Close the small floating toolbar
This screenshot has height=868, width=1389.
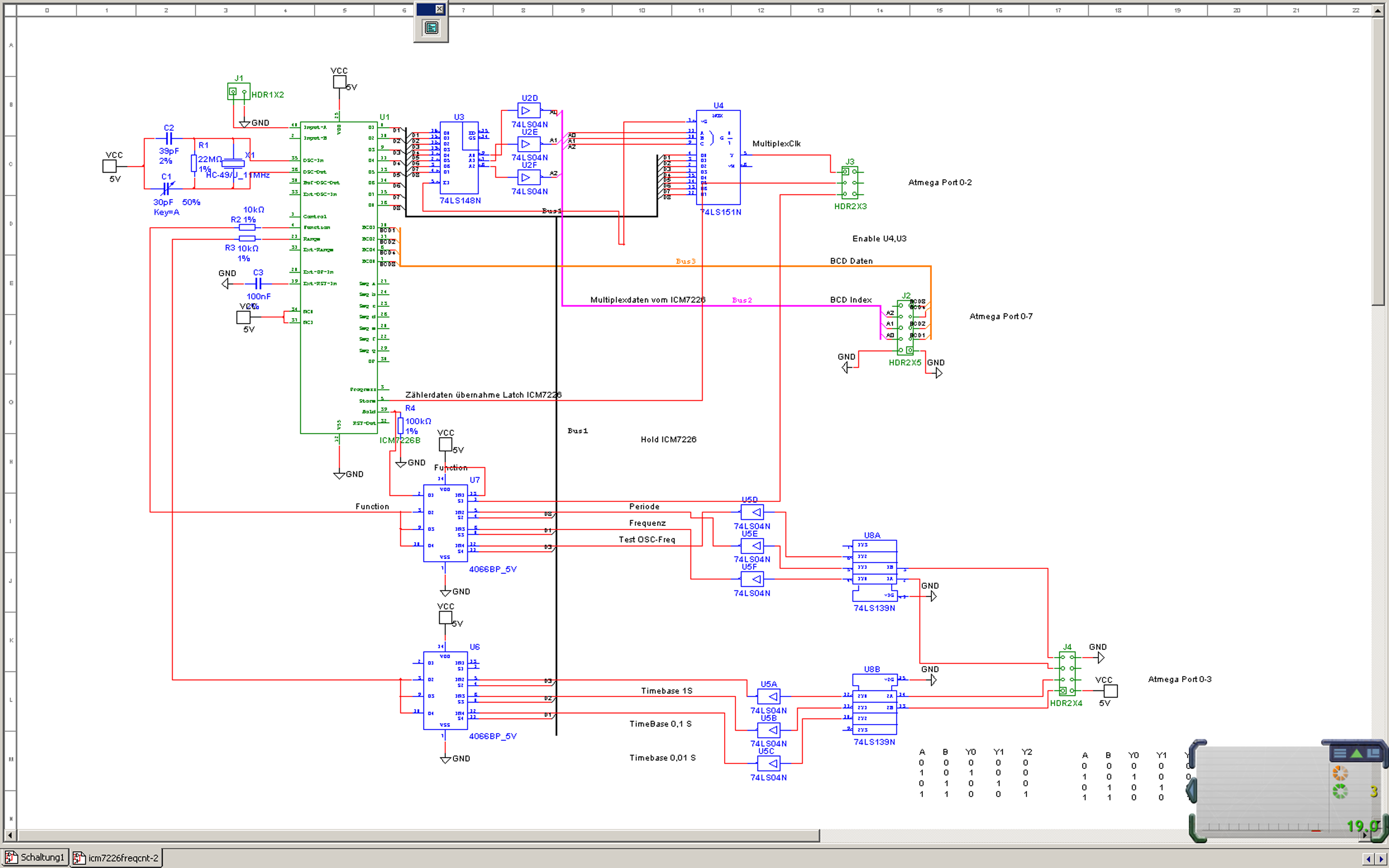[x=439, y=9]
